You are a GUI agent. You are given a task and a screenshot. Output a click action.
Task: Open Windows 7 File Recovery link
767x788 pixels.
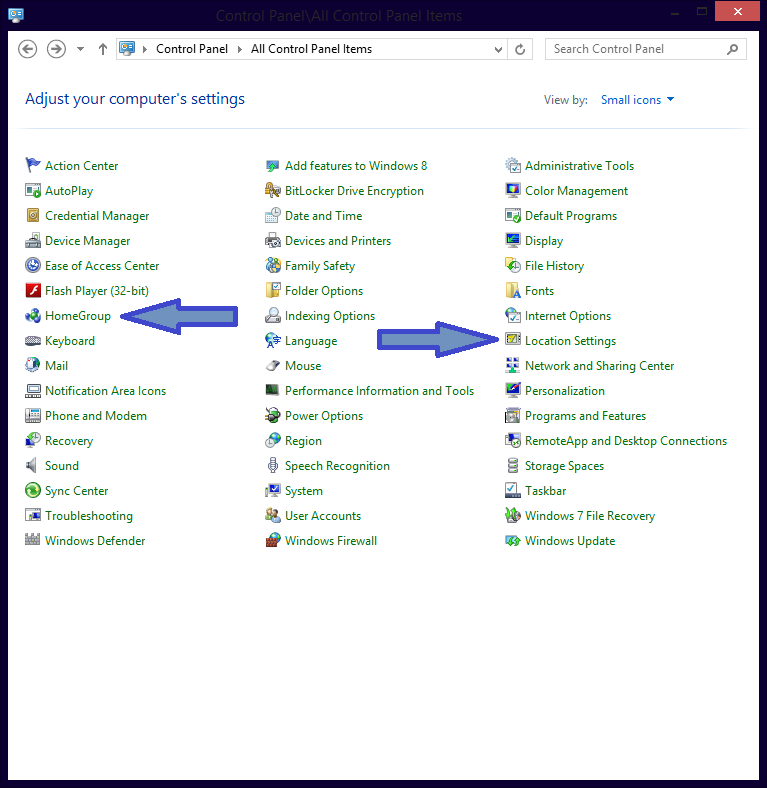click(x=590, y=516)
